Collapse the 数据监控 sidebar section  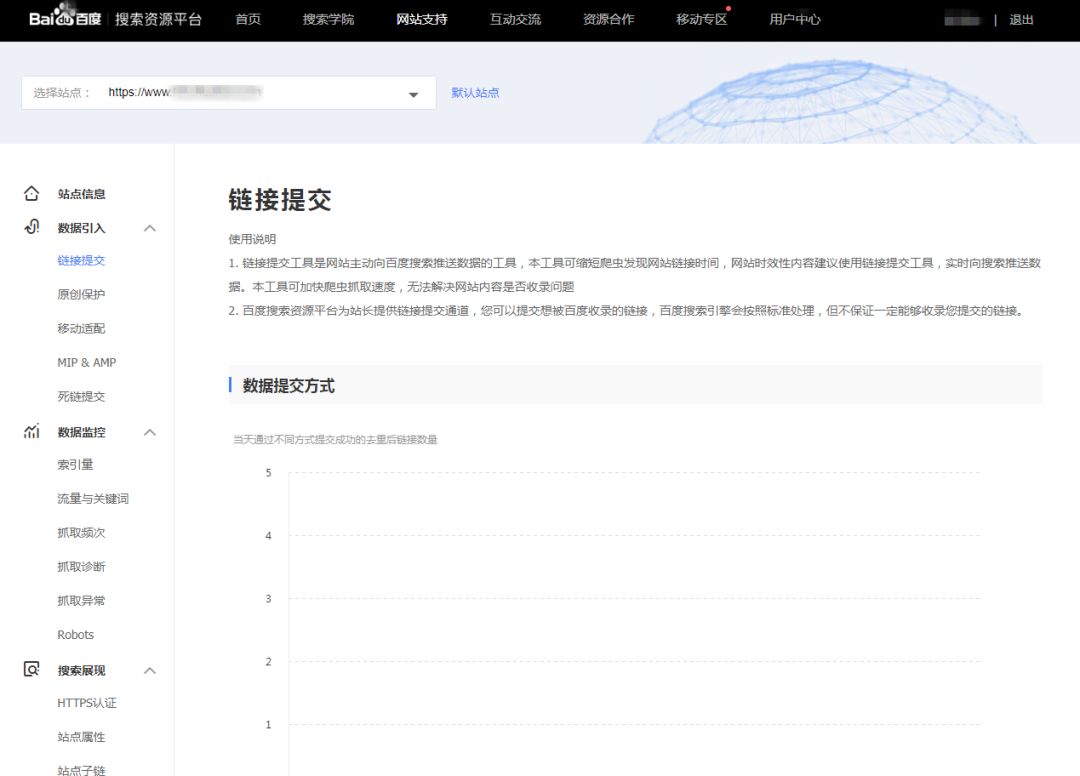tap(149, 432)
